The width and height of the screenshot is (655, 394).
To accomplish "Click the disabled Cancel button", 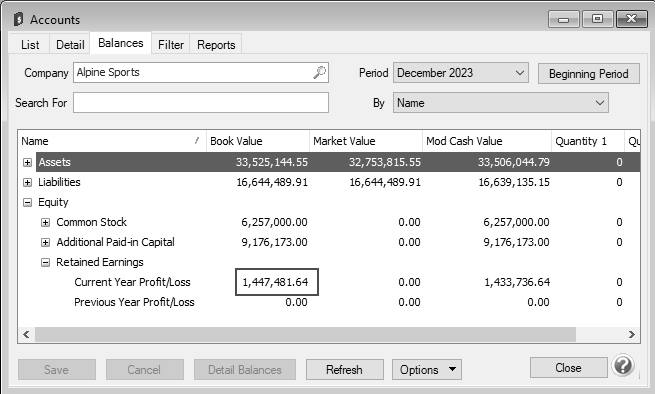I will [x=145, y=370].
